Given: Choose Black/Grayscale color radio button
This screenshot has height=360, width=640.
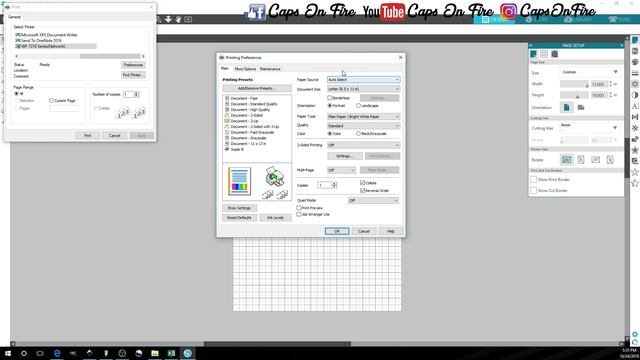Looking at the screenshot, I should [x=358, y=133].
